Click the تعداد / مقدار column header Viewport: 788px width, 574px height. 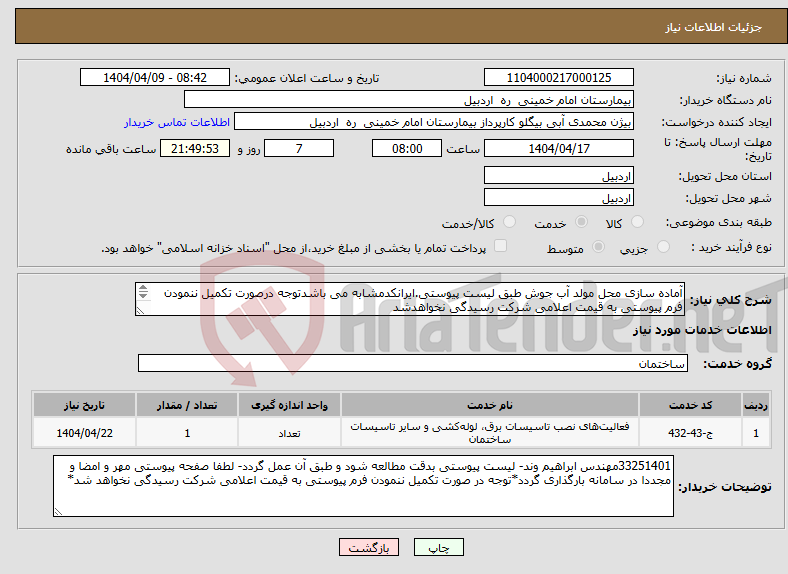(187, 405)
